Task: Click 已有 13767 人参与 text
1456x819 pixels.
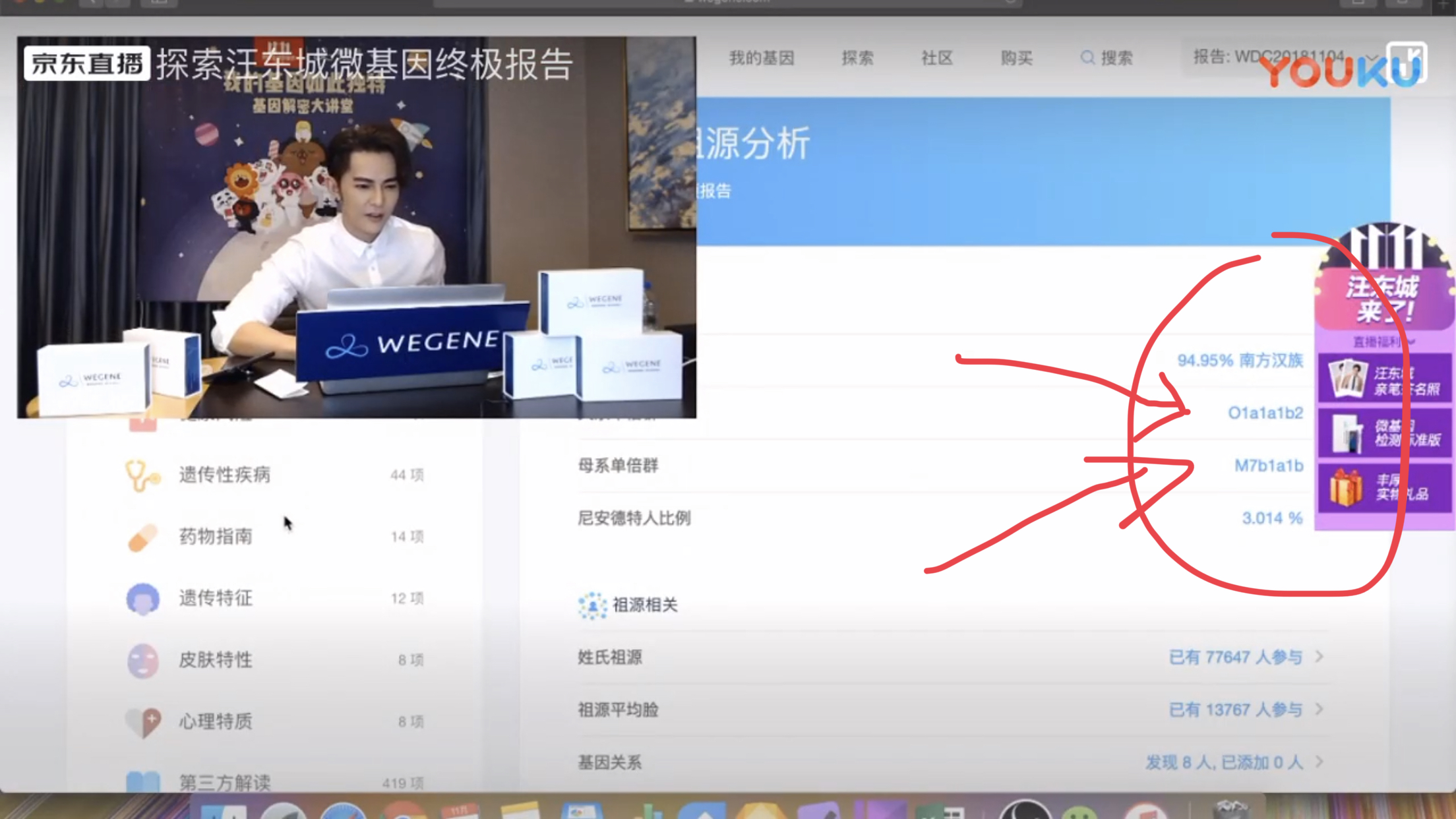Action: tap(1235, 710)
